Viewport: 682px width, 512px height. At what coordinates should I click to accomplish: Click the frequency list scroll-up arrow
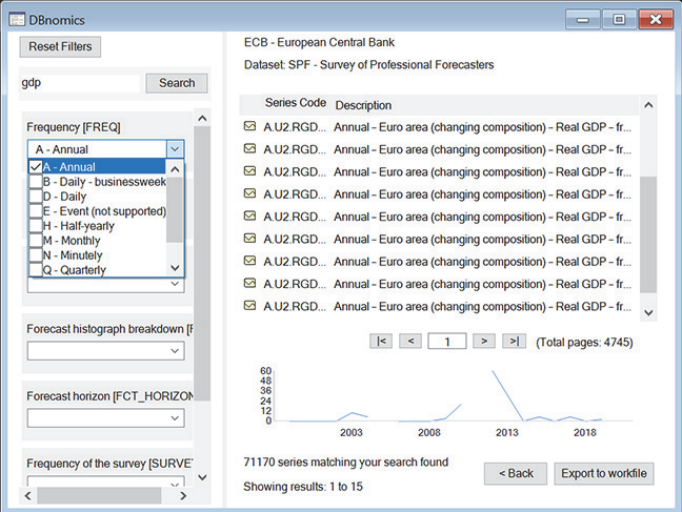(175, 169)
